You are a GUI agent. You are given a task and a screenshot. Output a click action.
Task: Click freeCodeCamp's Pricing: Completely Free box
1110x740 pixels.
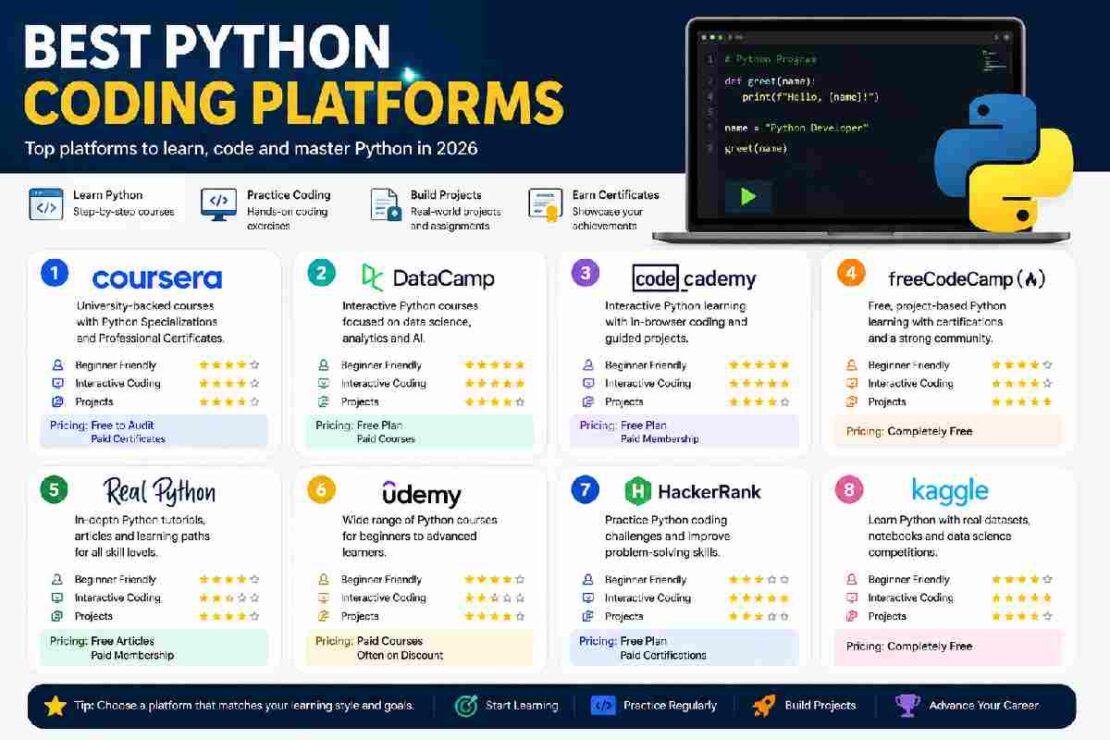coord(949,431)
